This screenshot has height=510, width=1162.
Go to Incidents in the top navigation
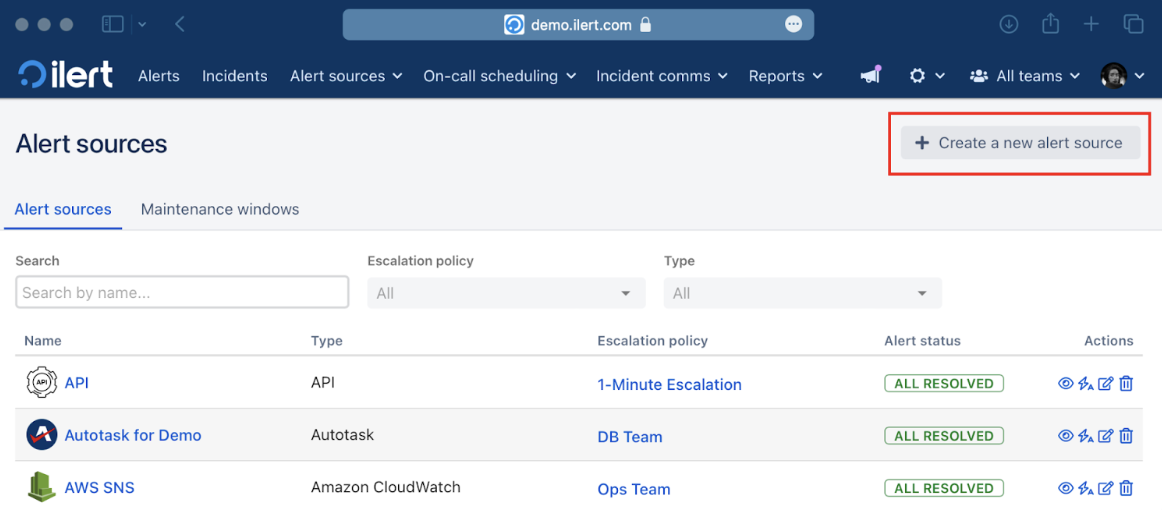pyautogui.click(x=235, y=76)
